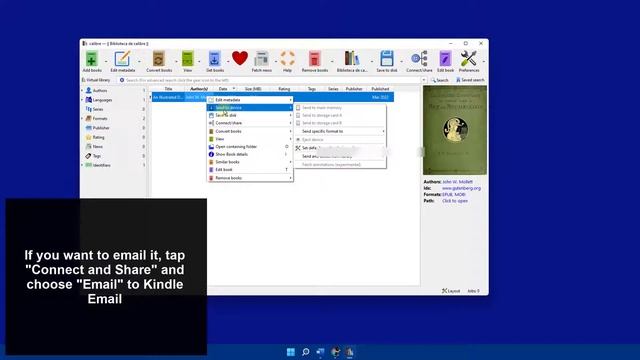Open the www.gutenberg.org identifier link
Image resolution: width=640 pixels, height=360 pixels.
(x=461, y=188)
